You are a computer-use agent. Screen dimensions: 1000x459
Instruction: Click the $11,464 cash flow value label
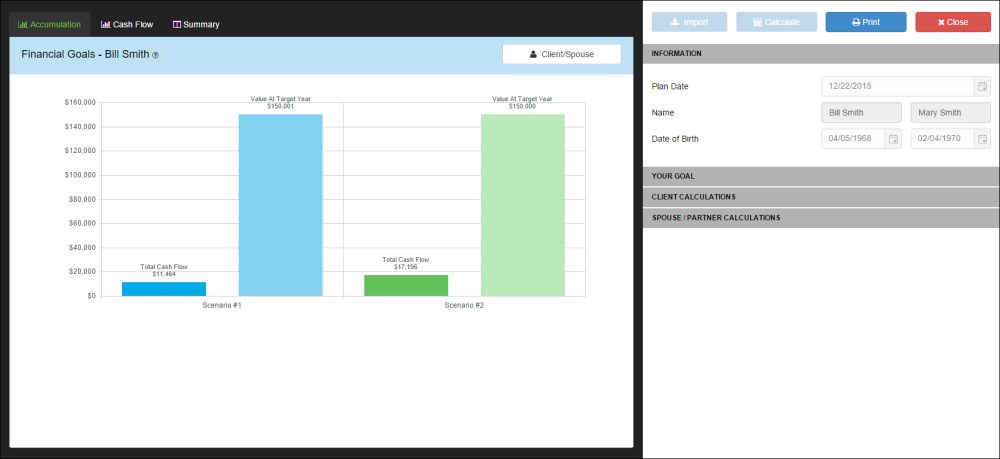[x=164, y=274]
